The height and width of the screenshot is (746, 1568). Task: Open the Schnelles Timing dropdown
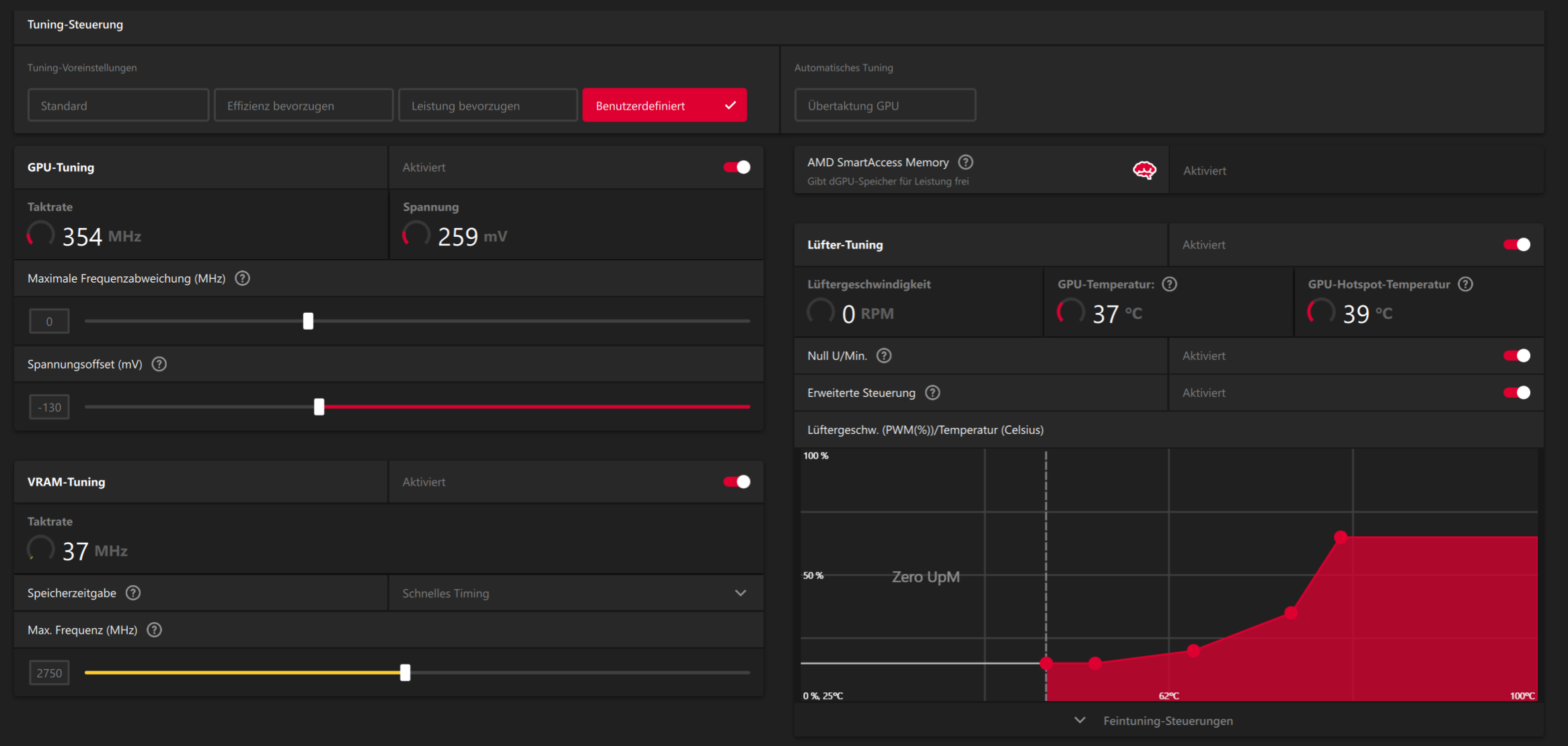pyautogui.click(x=575, y=593)
